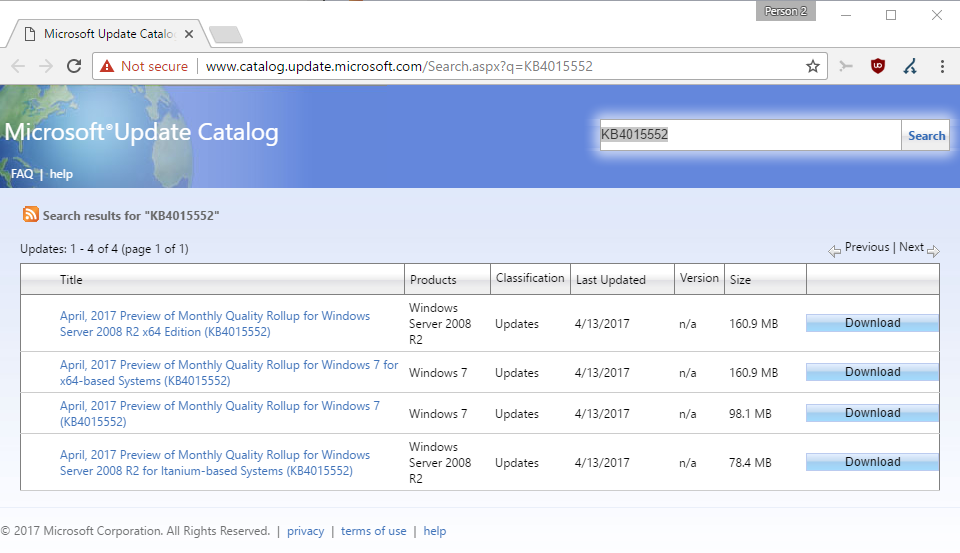Screen dimensions: 960x553
Task: Download the Itanium-based 78.4 MB update
Action: click(x=872, y=462)
